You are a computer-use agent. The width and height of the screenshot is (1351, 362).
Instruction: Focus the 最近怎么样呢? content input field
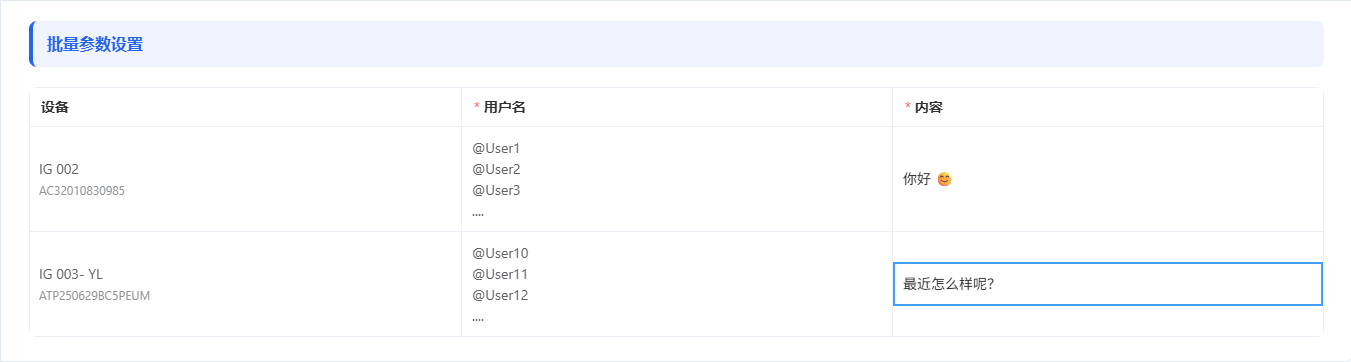pos(1108,284)
